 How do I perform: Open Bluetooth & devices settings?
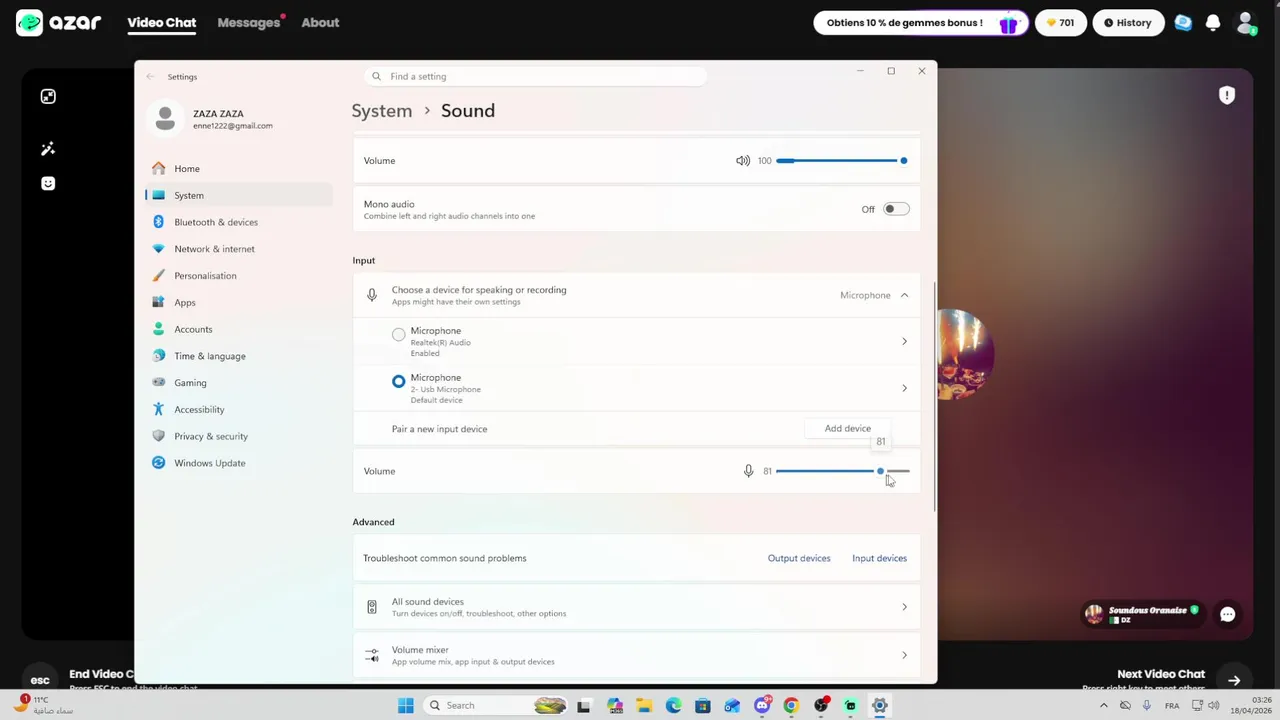238,222
